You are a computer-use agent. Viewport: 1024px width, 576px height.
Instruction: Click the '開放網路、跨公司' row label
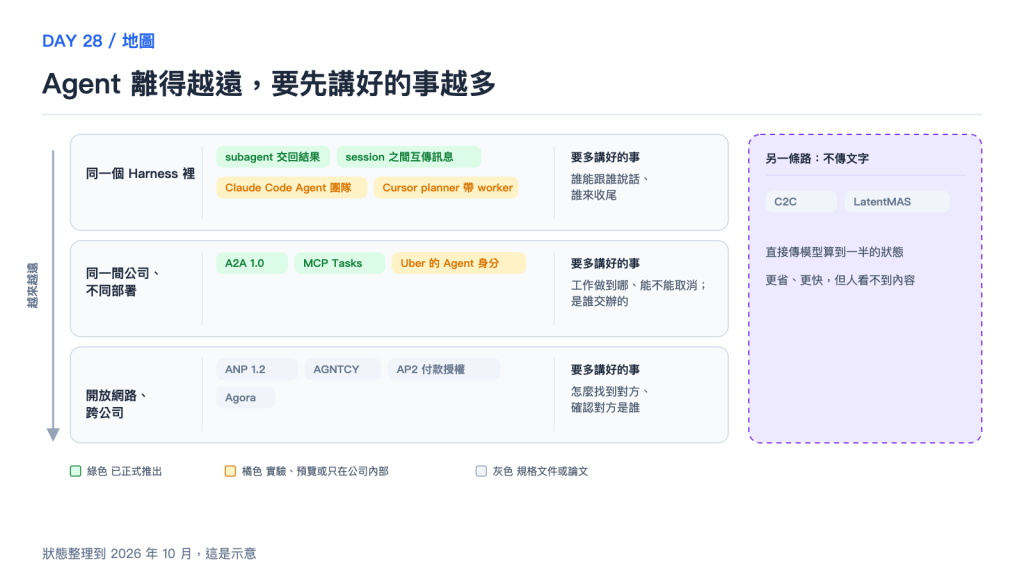[116, 404]
